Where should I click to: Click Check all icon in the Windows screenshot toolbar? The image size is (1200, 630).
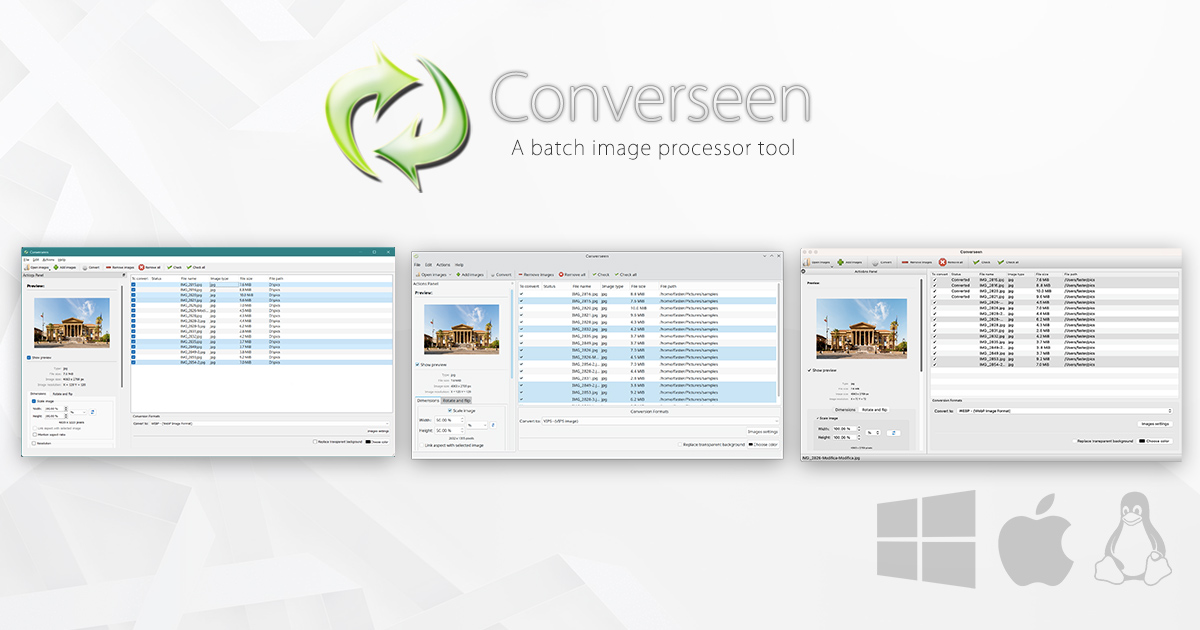189,268
